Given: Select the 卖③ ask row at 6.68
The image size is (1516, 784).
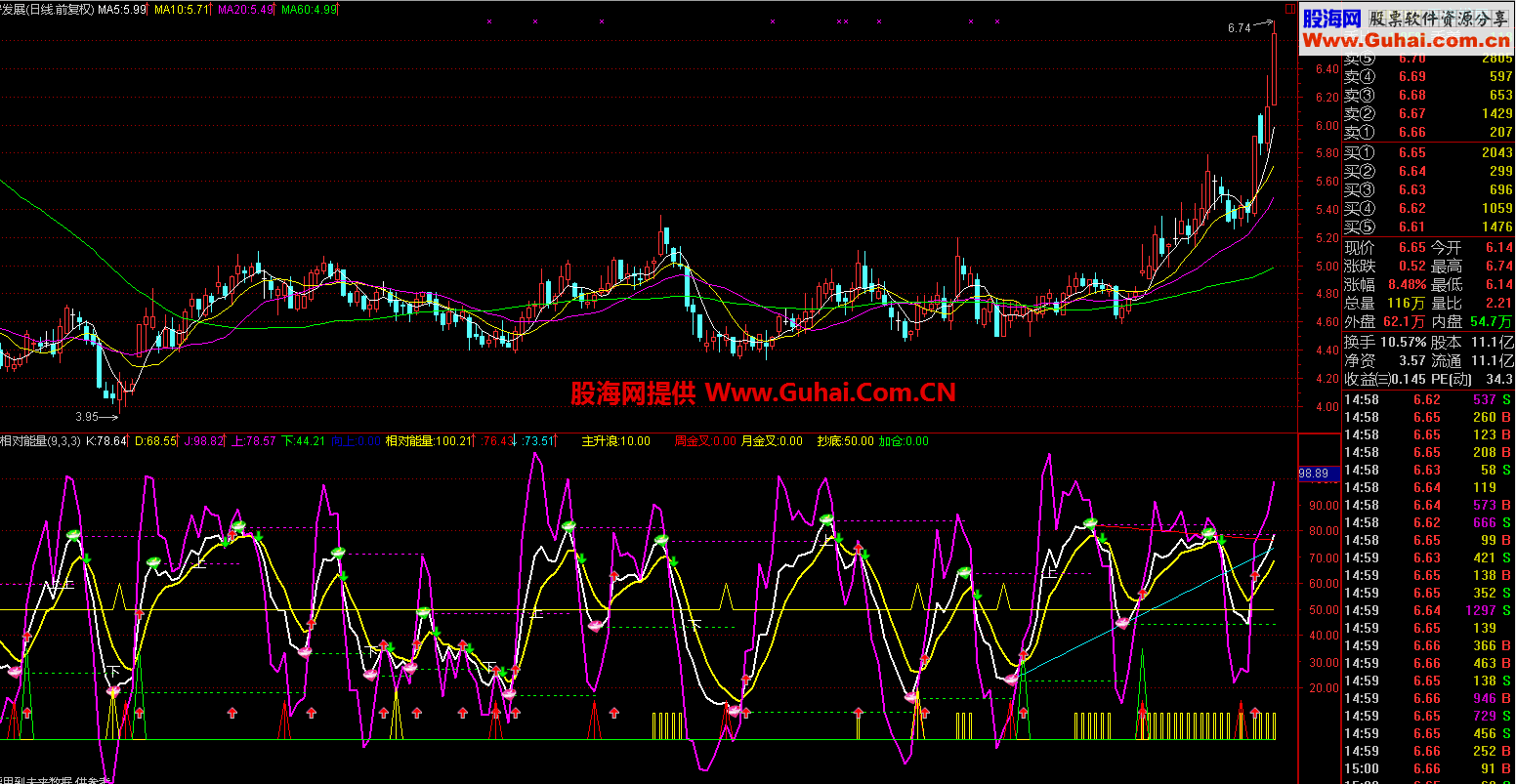Looking at the screenshot, I should (1428, 95).
